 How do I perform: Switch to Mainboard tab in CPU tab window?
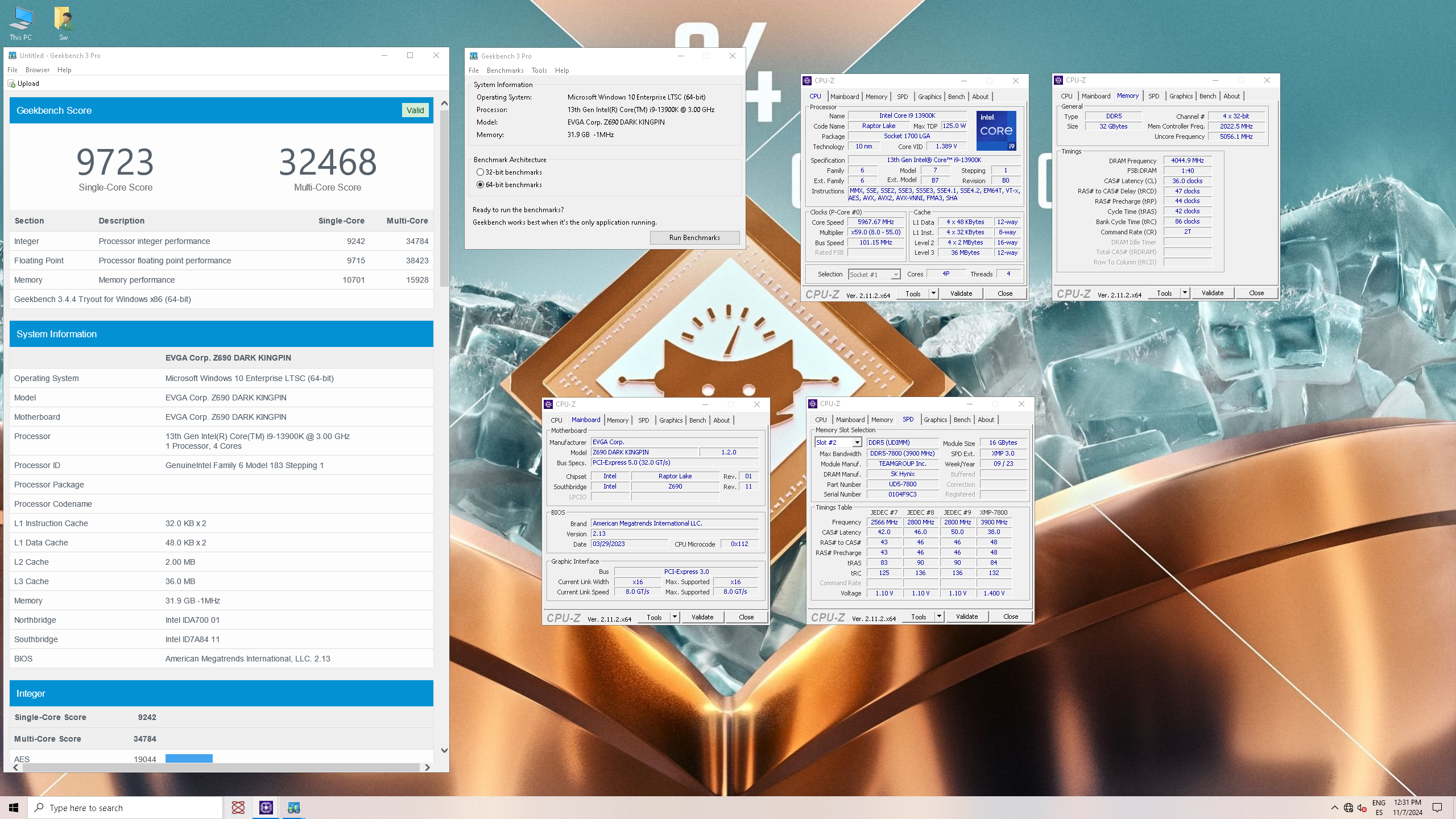[845, 97]
